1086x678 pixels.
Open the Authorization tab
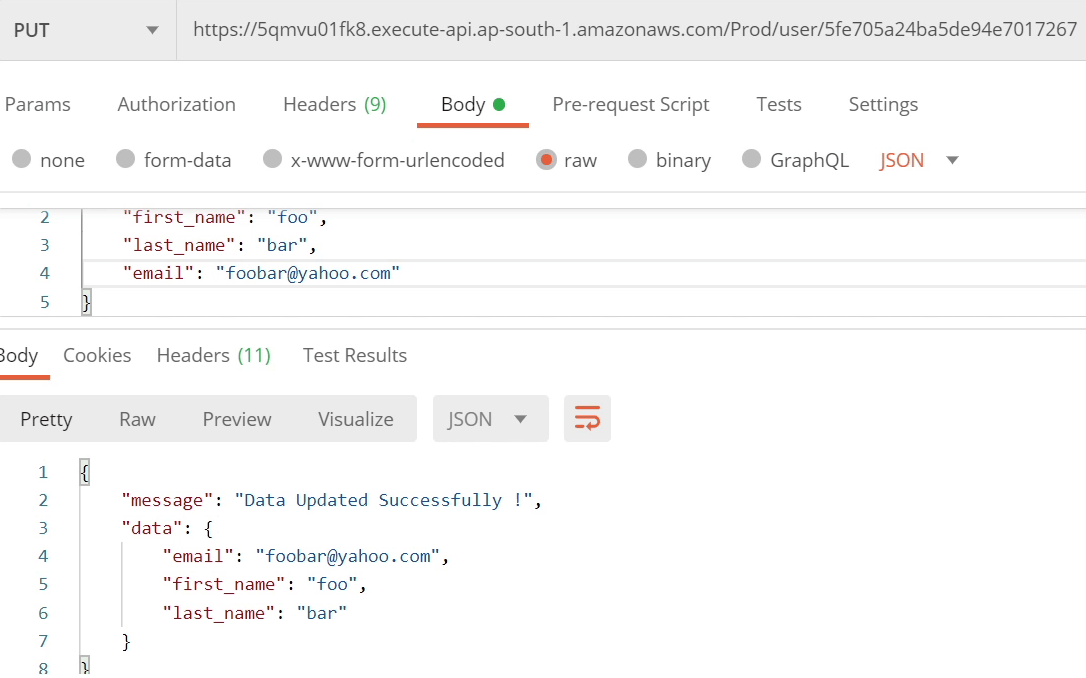coord(176,104)
